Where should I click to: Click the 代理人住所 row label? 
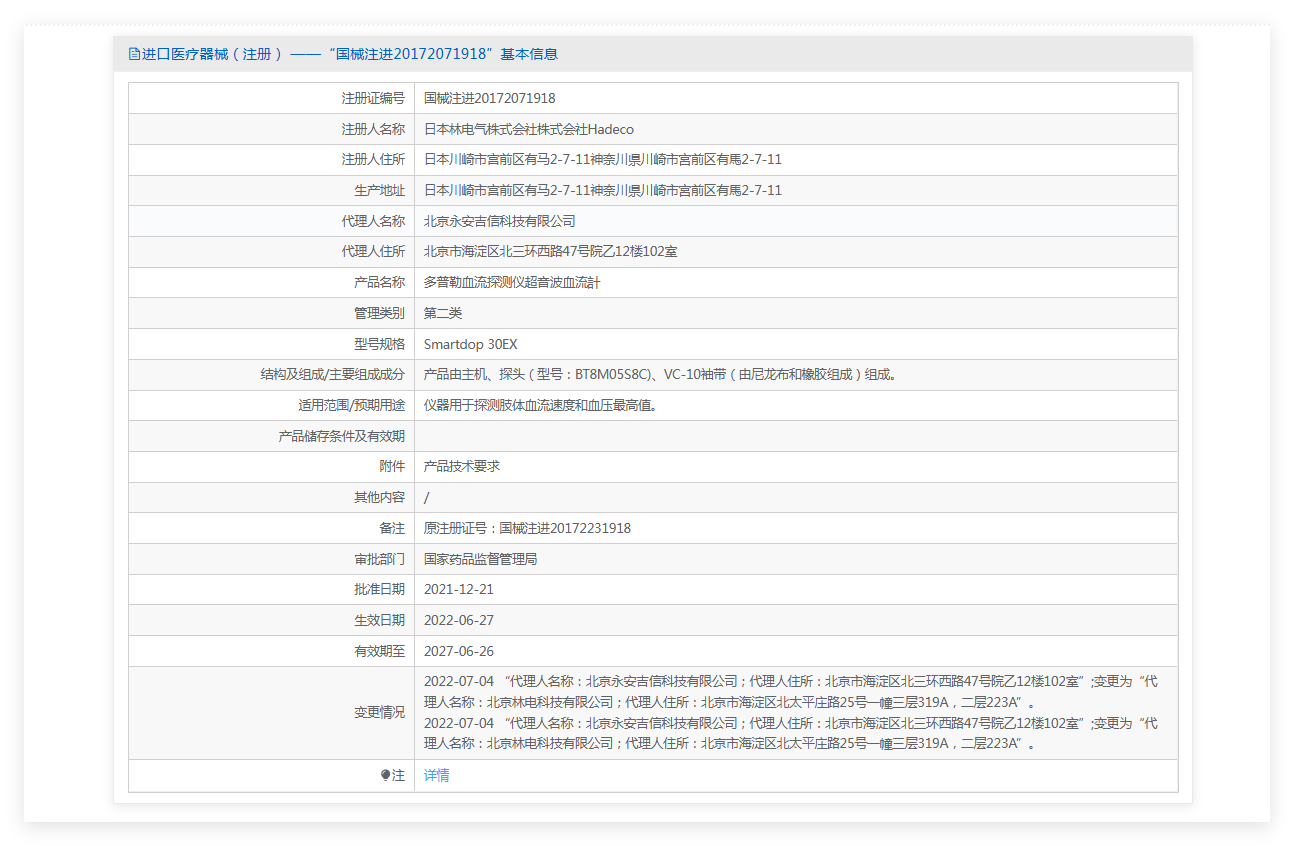coord(373,252)
